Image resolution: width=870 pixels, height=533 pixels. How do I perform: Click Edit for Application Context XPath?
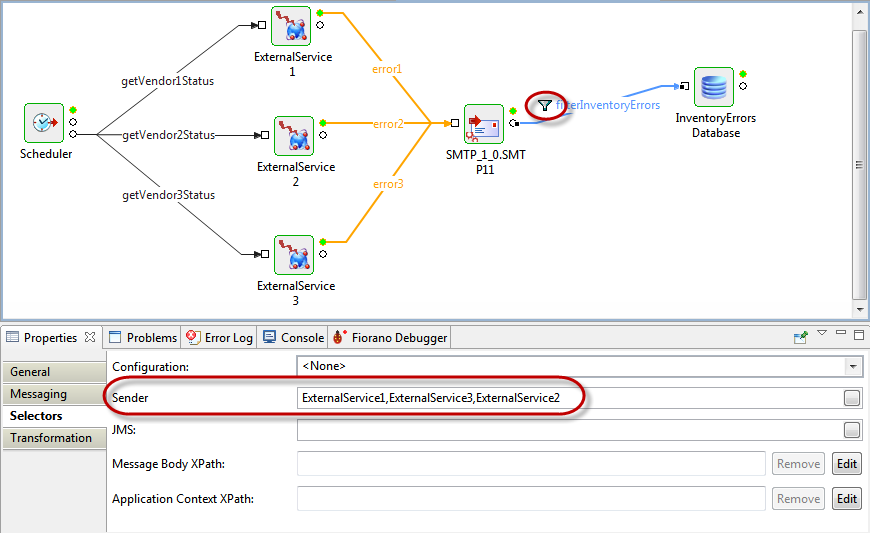point(846,499)
